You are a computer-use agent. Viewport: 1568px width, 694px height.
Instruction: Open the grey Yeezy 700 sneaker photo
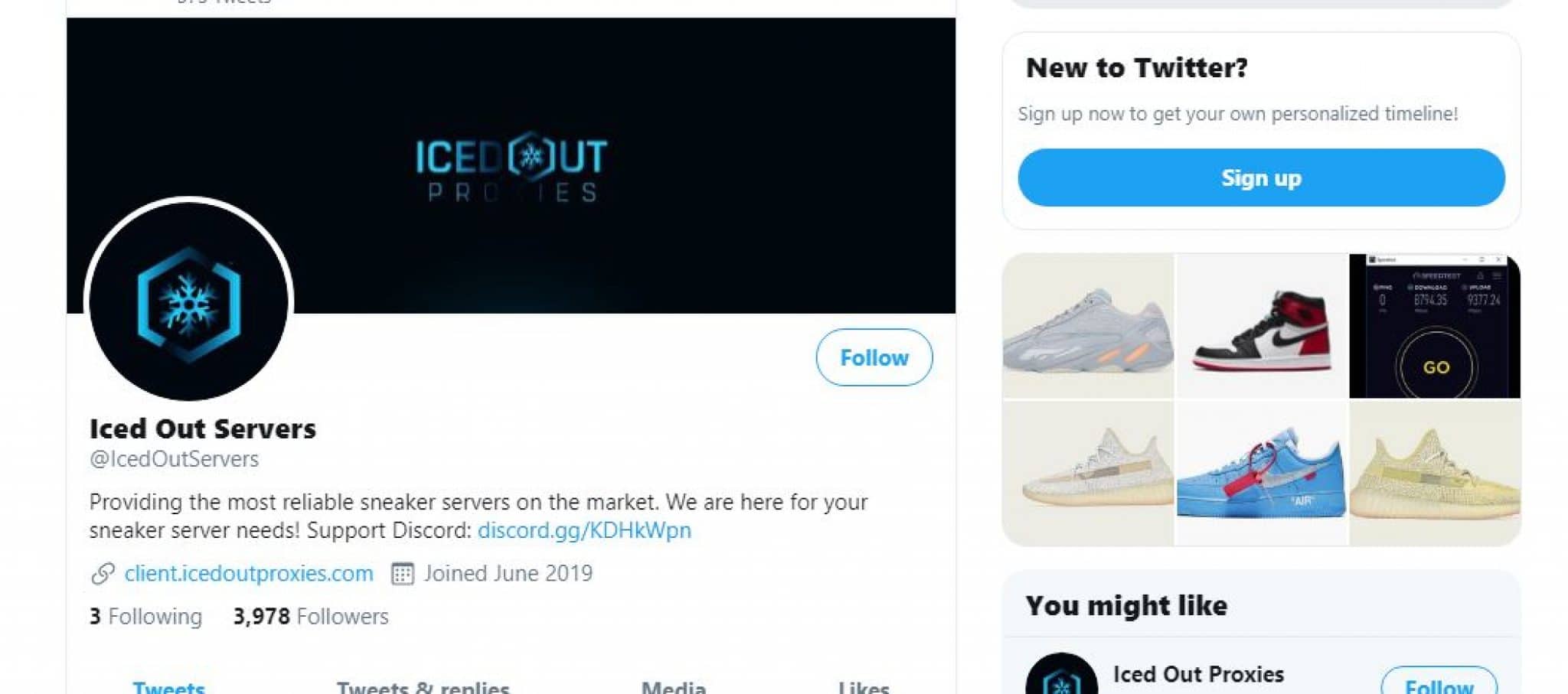coord(1088,326)
